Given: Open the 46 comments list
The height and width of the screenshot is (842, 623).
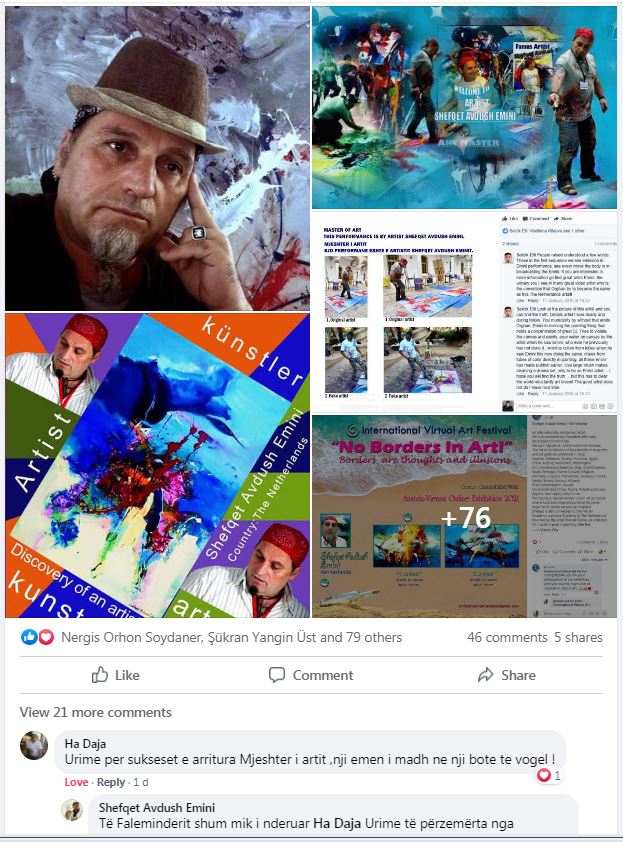Looking at the screenshot, I should (x=507, y=637).
